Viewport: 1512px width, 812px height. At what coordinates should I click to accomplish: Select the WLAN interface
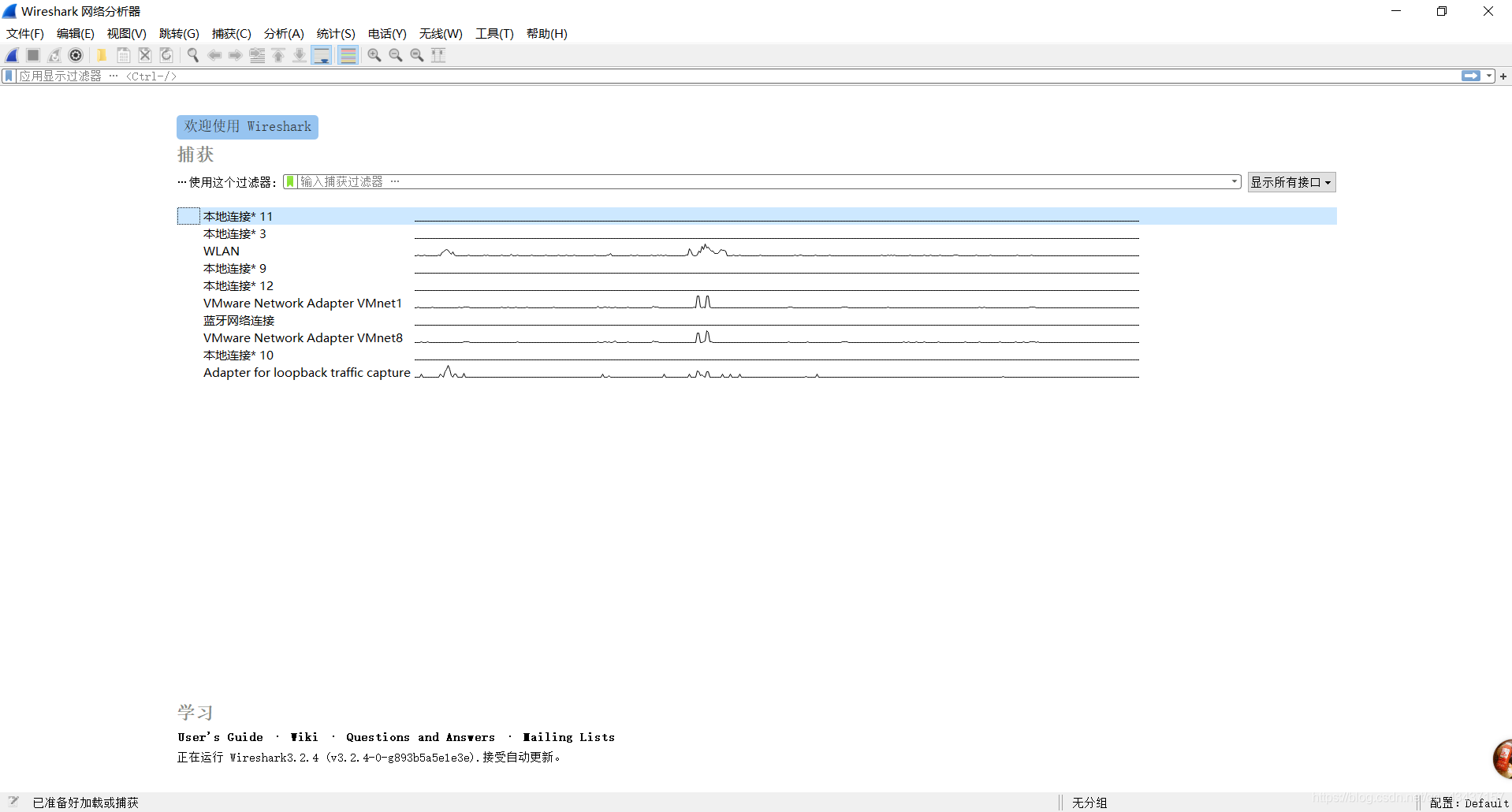757,251
